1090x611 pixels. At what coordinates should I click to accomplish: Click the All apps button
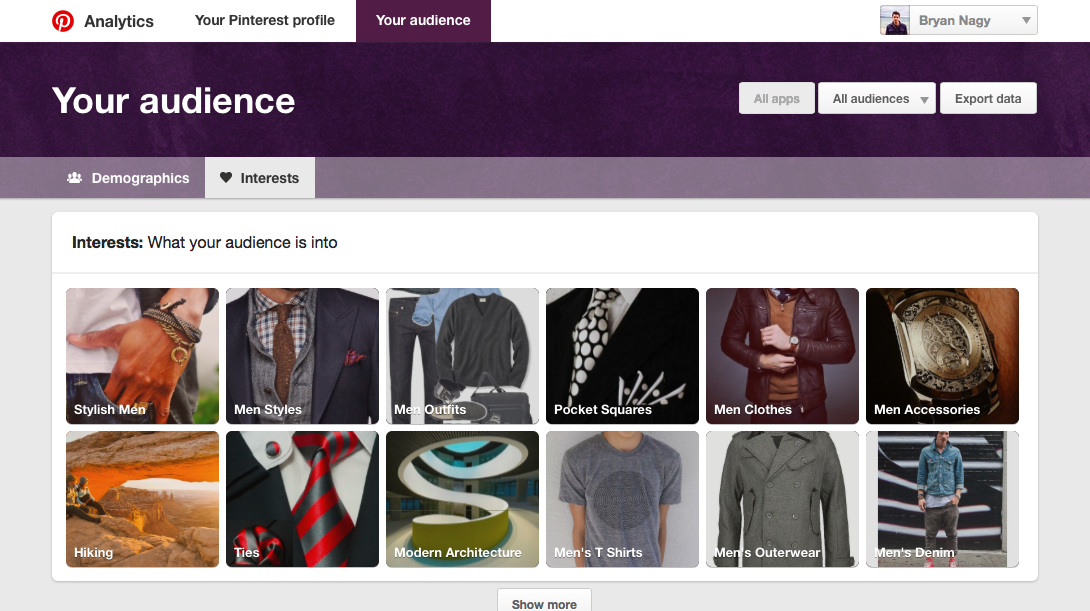(777, 99)
